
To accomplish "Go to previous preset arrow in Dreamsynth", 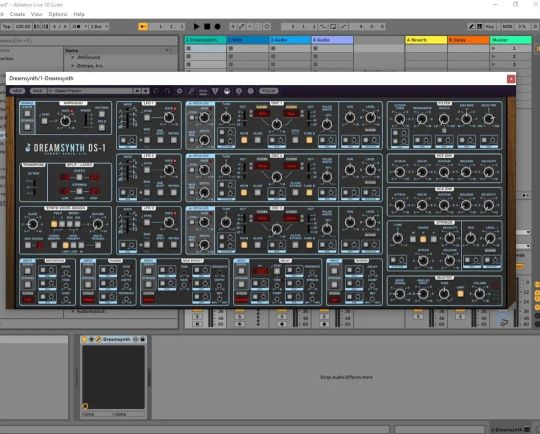I will coord(137,91).
